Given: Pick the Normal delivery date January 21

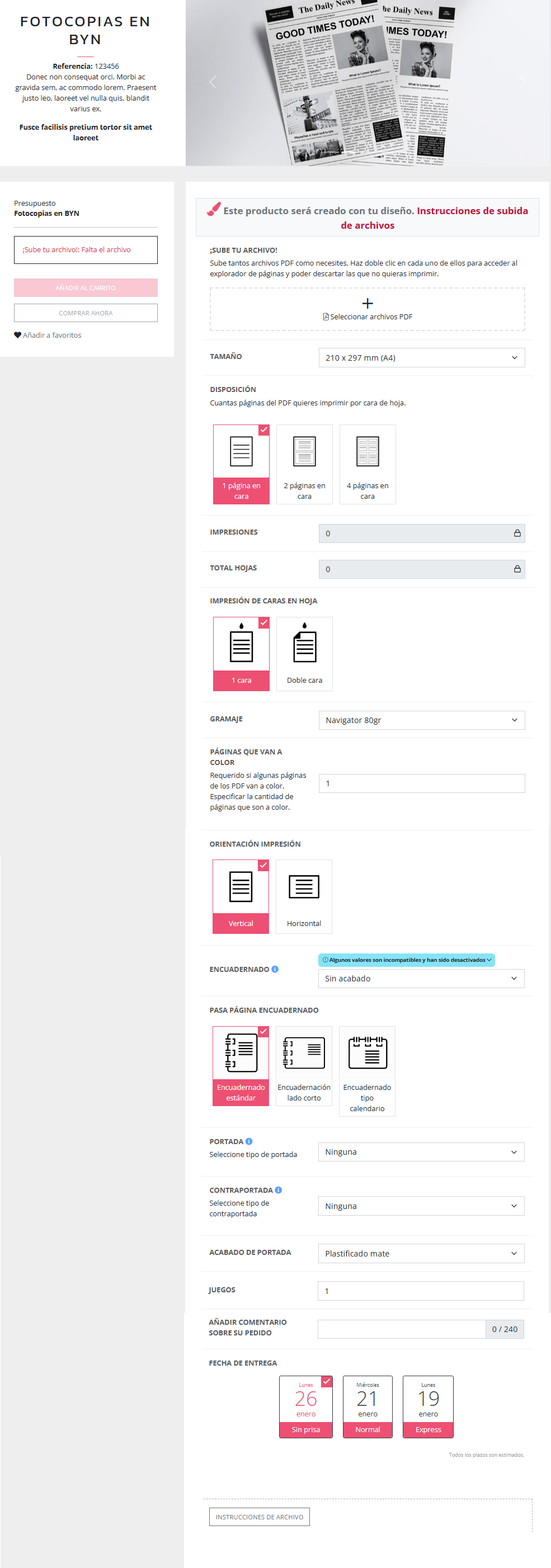Looking at the screenshot, I should pos(367,1406).
